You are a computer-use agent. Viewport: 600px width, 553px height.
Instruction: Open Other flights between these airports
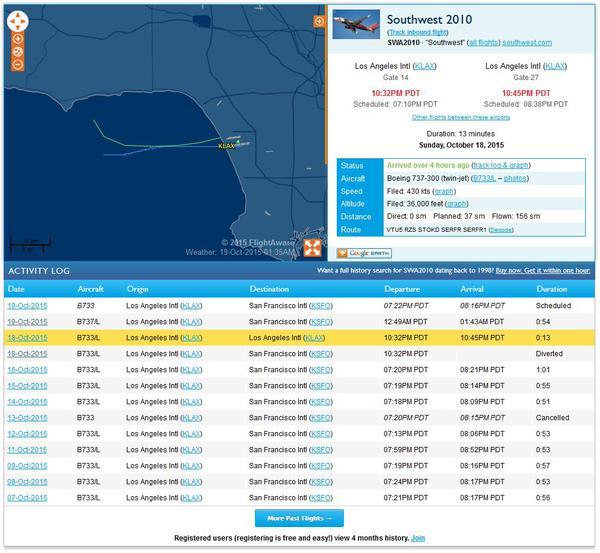tap(461, 117)
